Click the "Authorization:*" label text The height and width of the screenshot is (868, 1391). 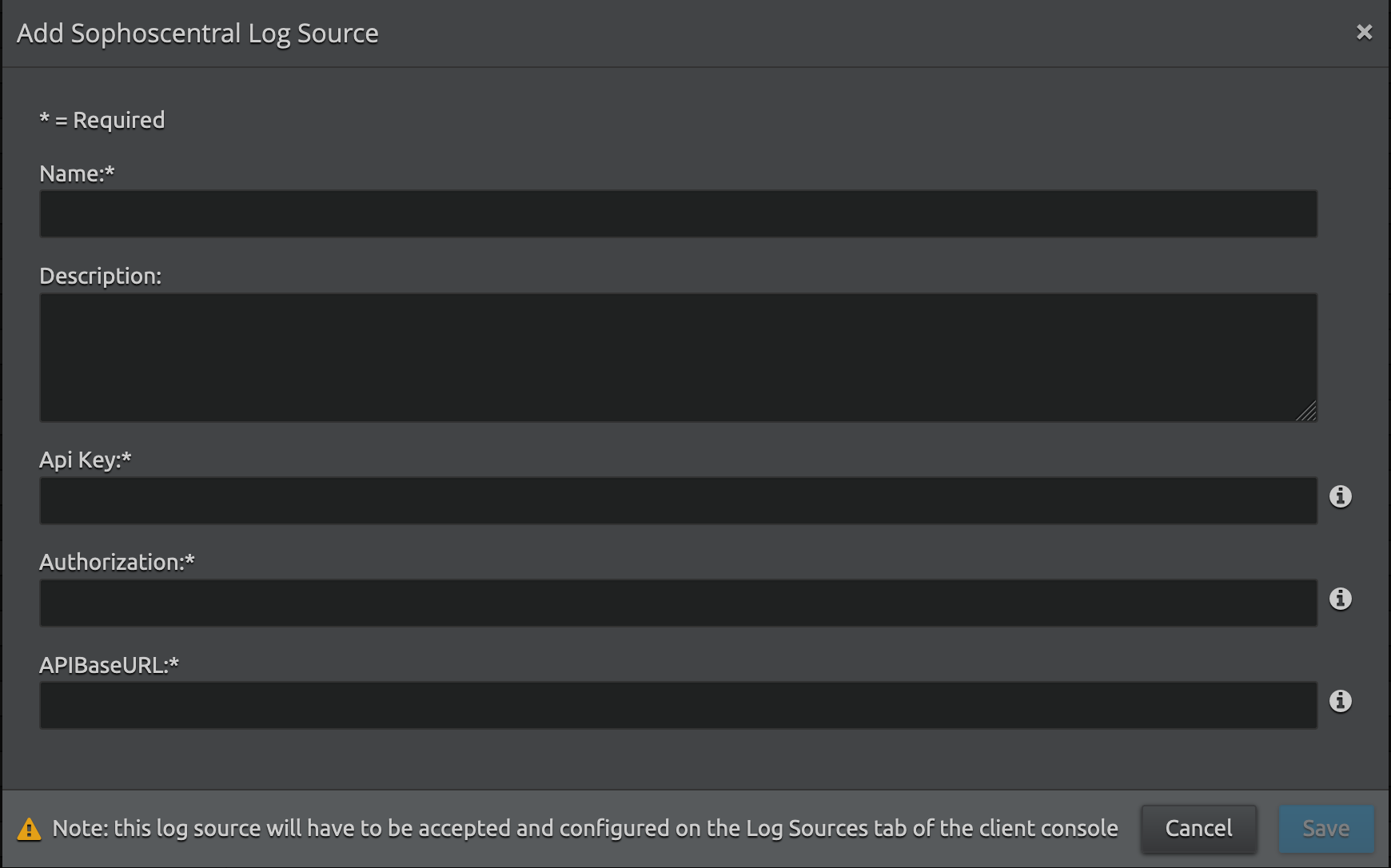pos(117,562)
